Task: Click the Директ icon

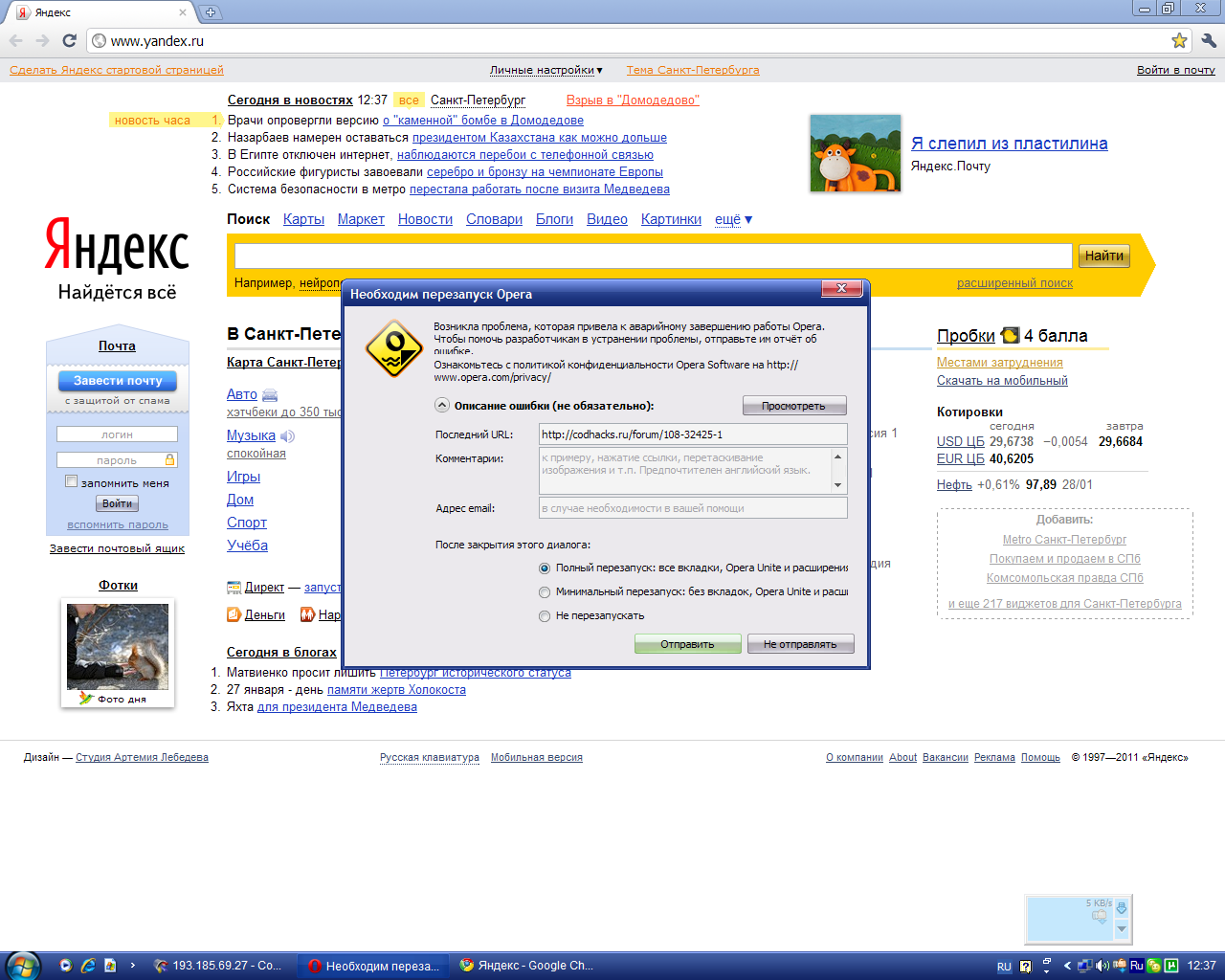Action: click(234, 588)
